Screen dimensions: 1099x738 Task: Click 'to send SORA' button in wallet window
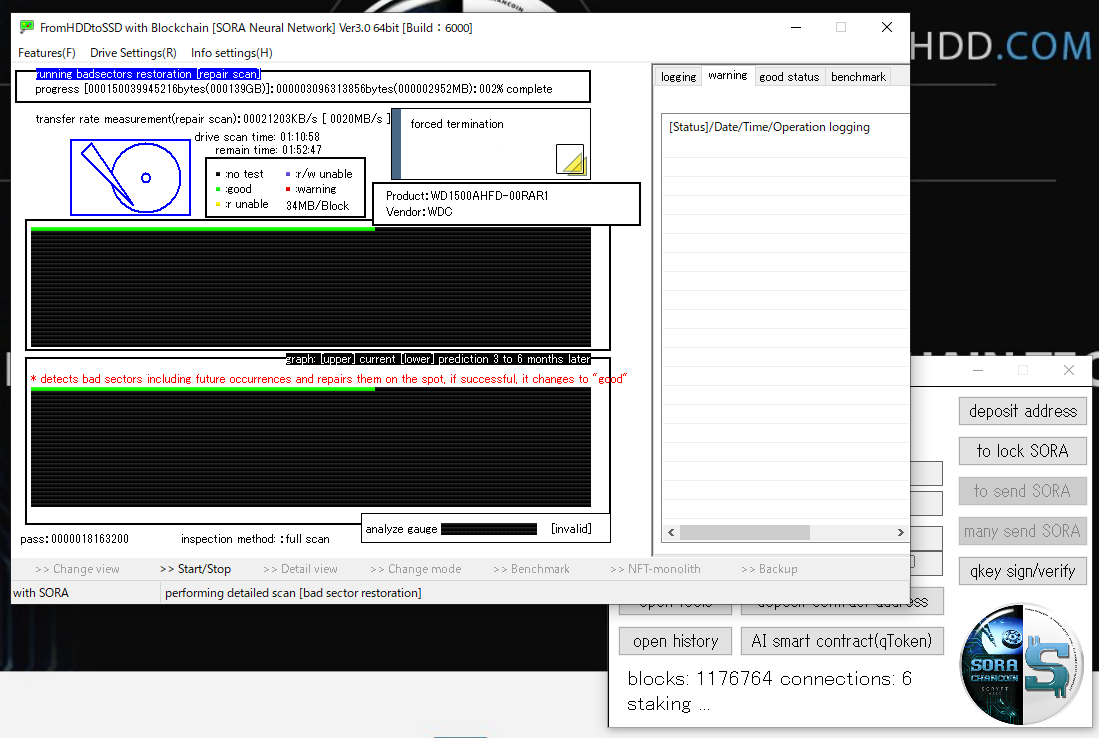(x=1023, y=491)
